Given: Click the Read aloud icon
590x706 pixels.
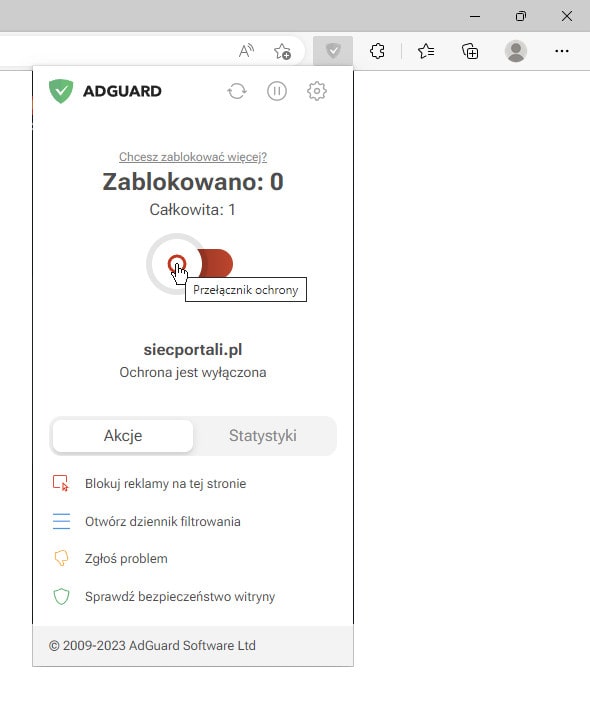Looking at the screenshot, I should [246, 51].
